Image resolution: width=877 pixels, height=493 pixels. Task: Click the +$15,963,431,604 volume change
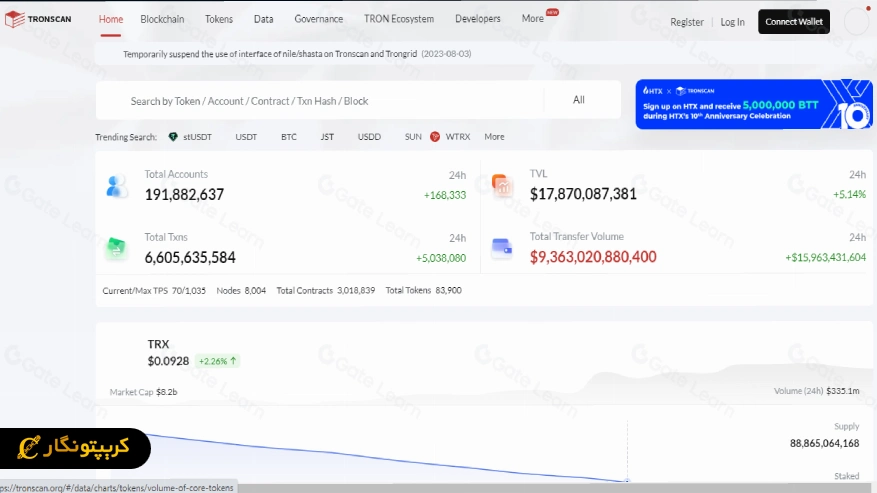coord(826,257)
